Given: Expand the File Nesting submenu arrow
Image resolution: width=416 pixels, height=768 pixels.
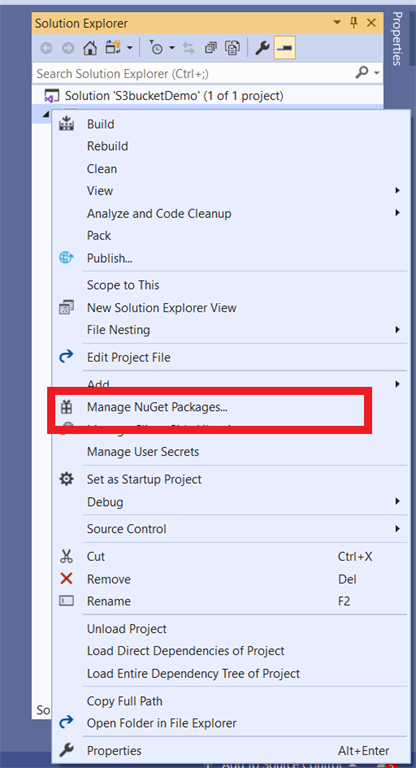Looking at the screenshot, I should 397,330.
